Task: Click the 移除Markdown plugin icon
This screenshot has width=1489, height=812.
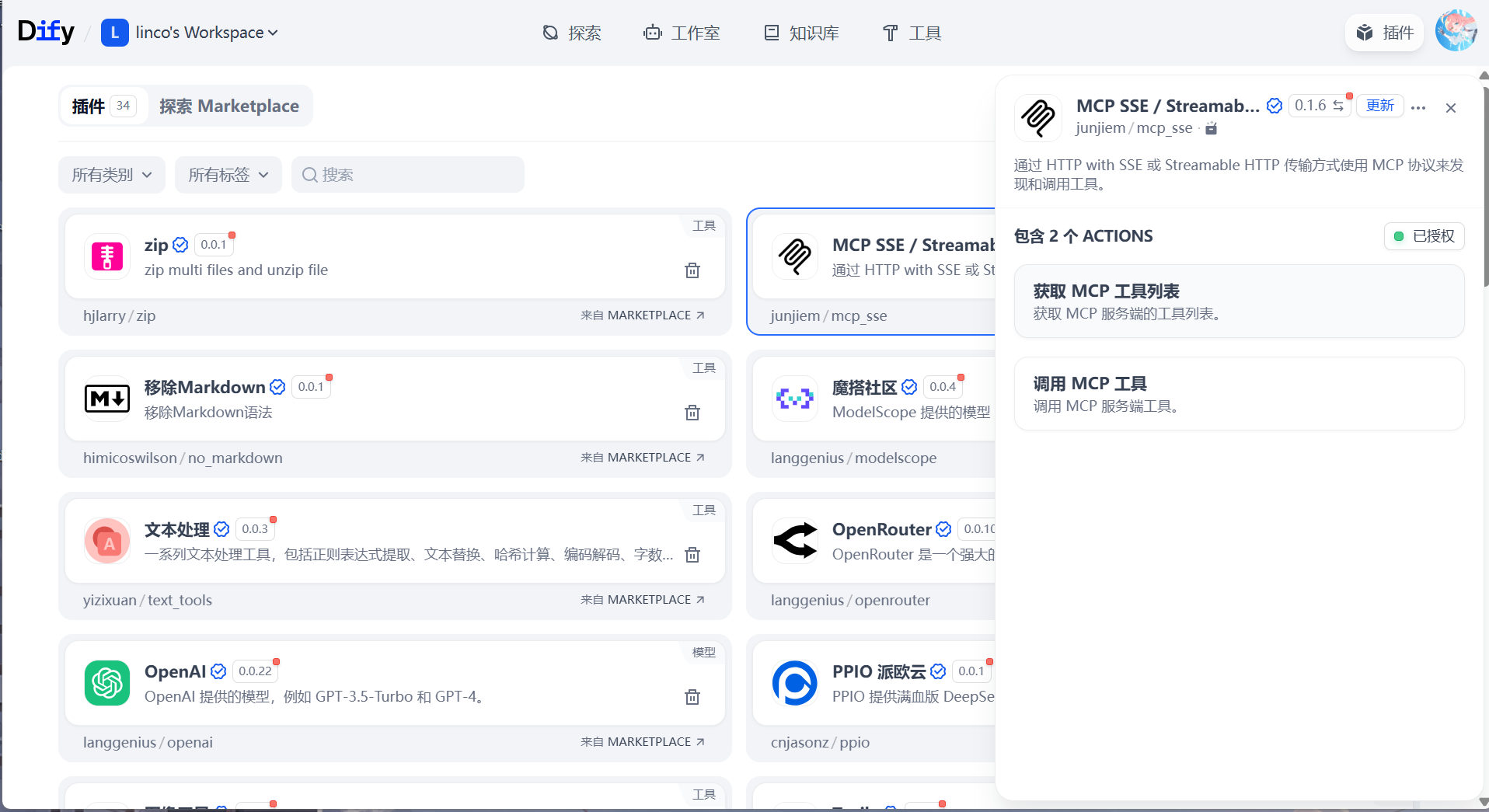Action: pos(107,399)
